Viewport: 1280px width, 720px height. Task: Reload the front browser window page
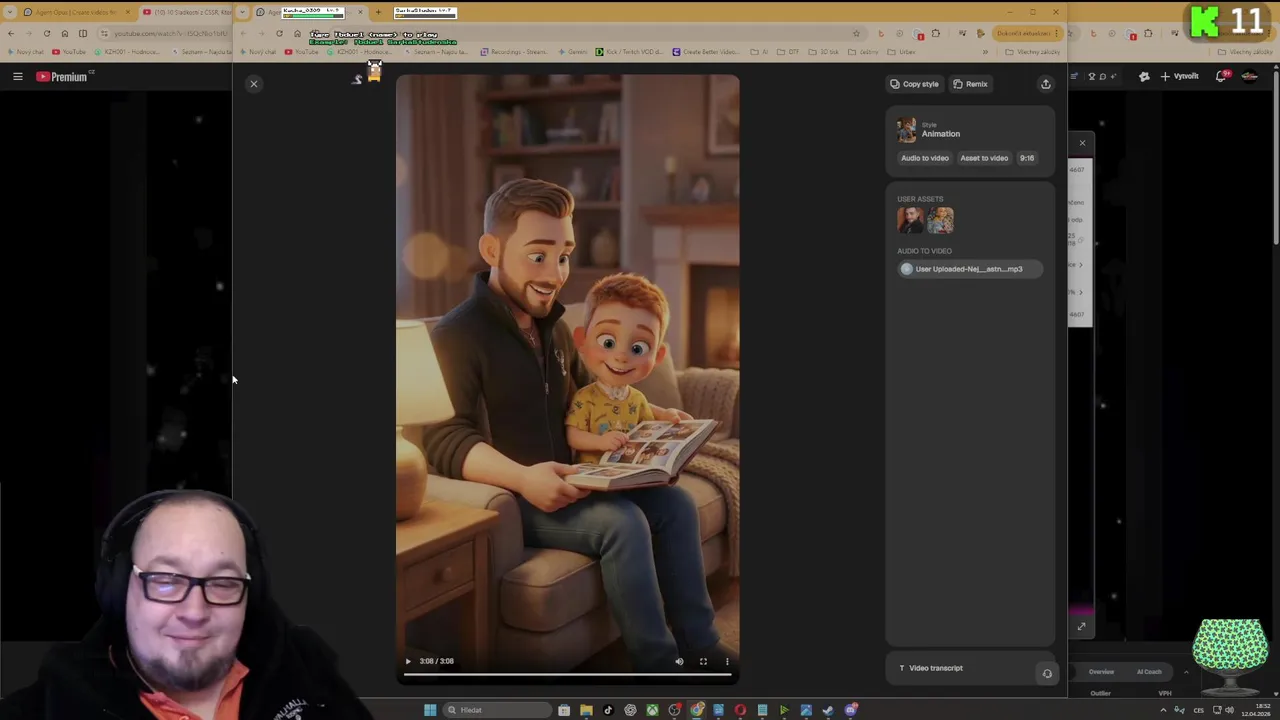pos(279,34)
